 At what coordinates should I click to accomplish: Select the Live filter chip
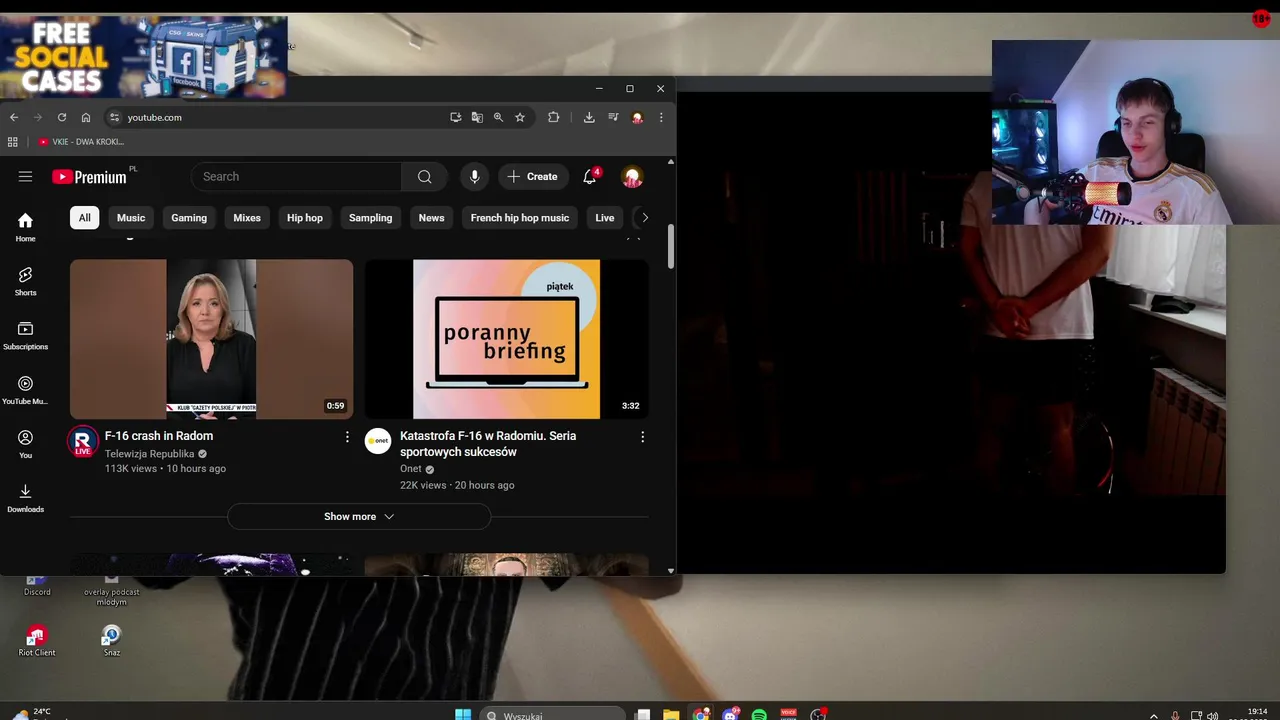click(605, 217)
